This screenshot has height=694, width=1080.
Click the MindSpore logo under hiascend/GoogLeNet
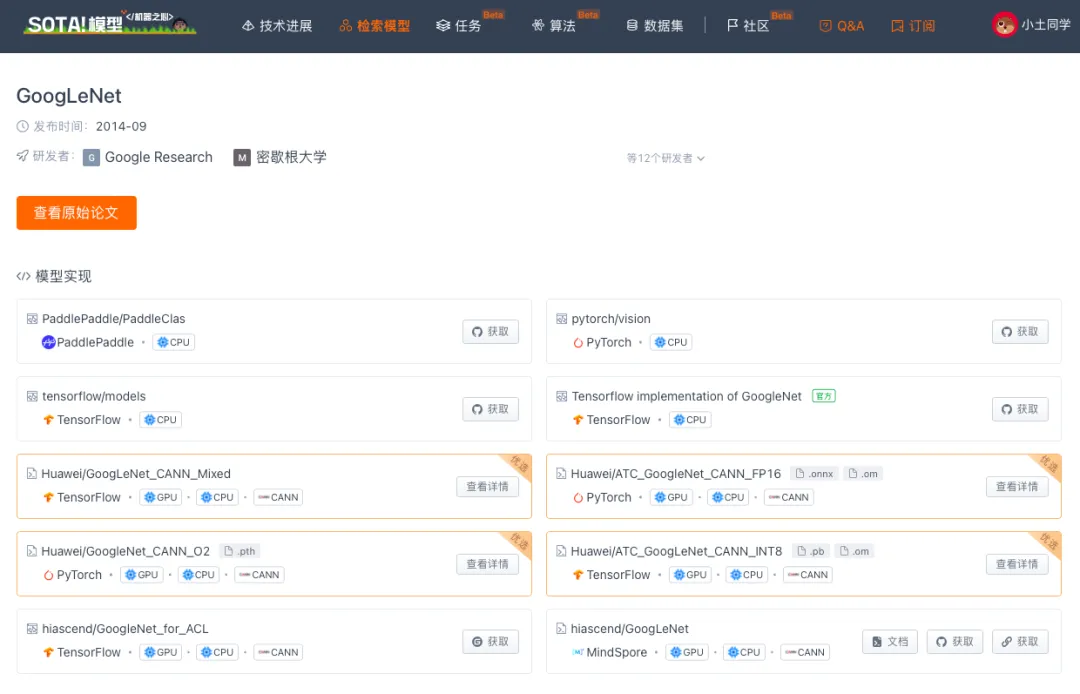[578, 652]
